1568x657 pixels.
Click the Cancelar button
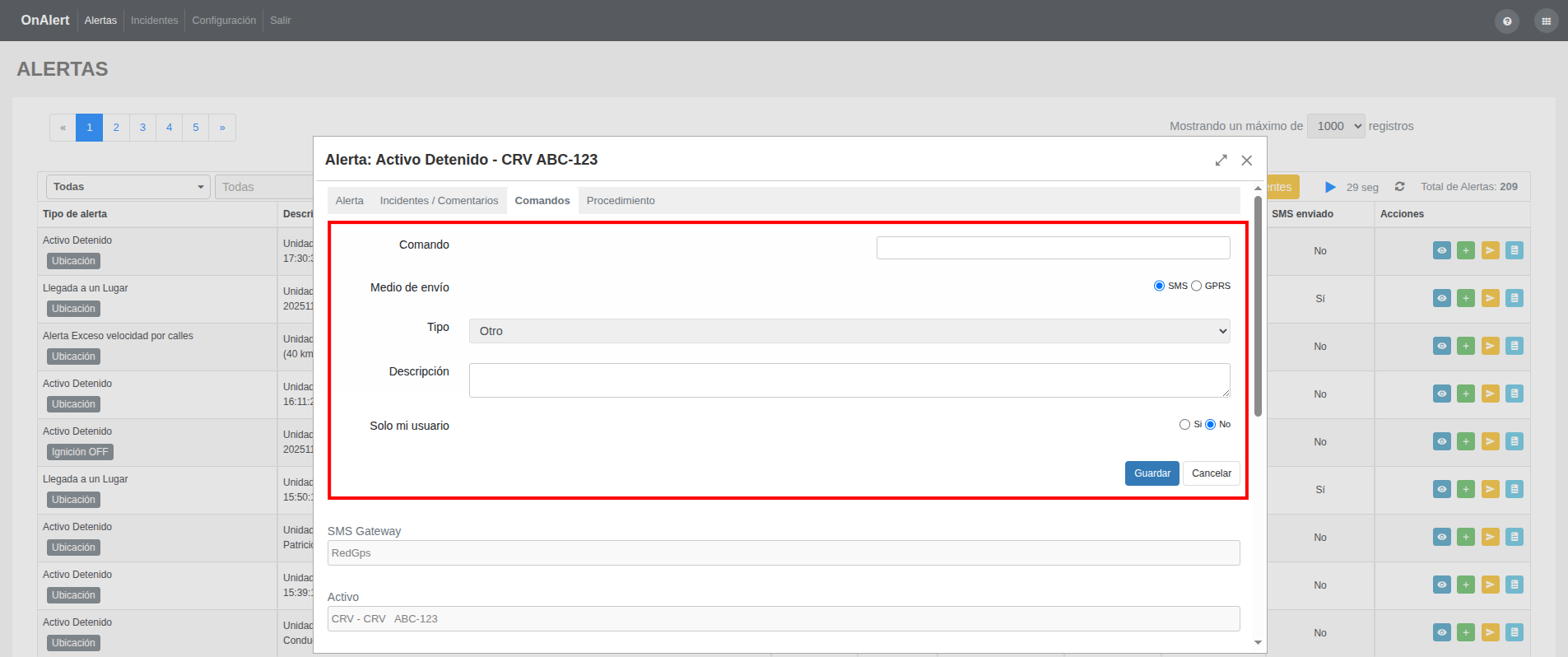pos(1212,473)
